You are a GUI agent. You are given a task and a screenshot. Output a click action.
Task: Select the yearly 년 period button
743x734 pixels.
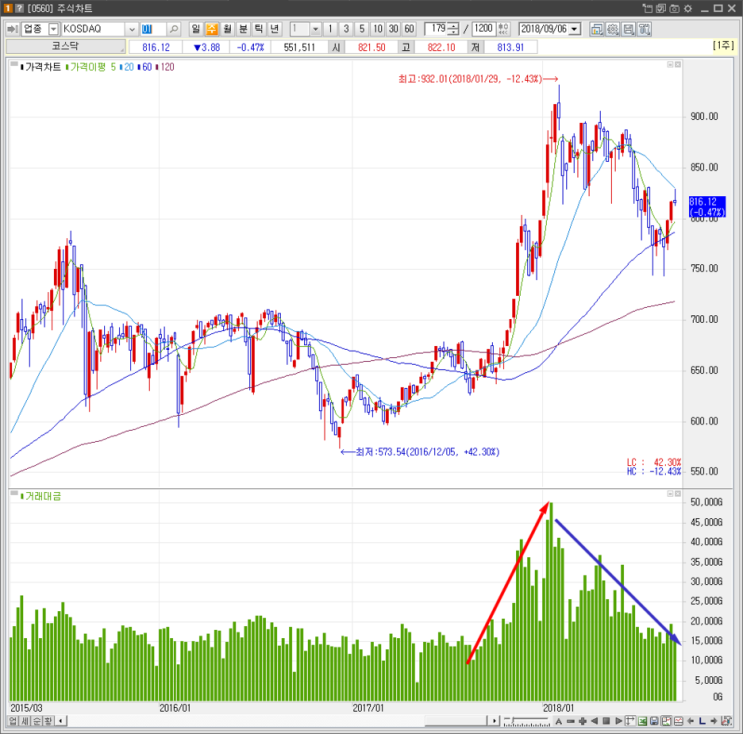click(274, 29)
